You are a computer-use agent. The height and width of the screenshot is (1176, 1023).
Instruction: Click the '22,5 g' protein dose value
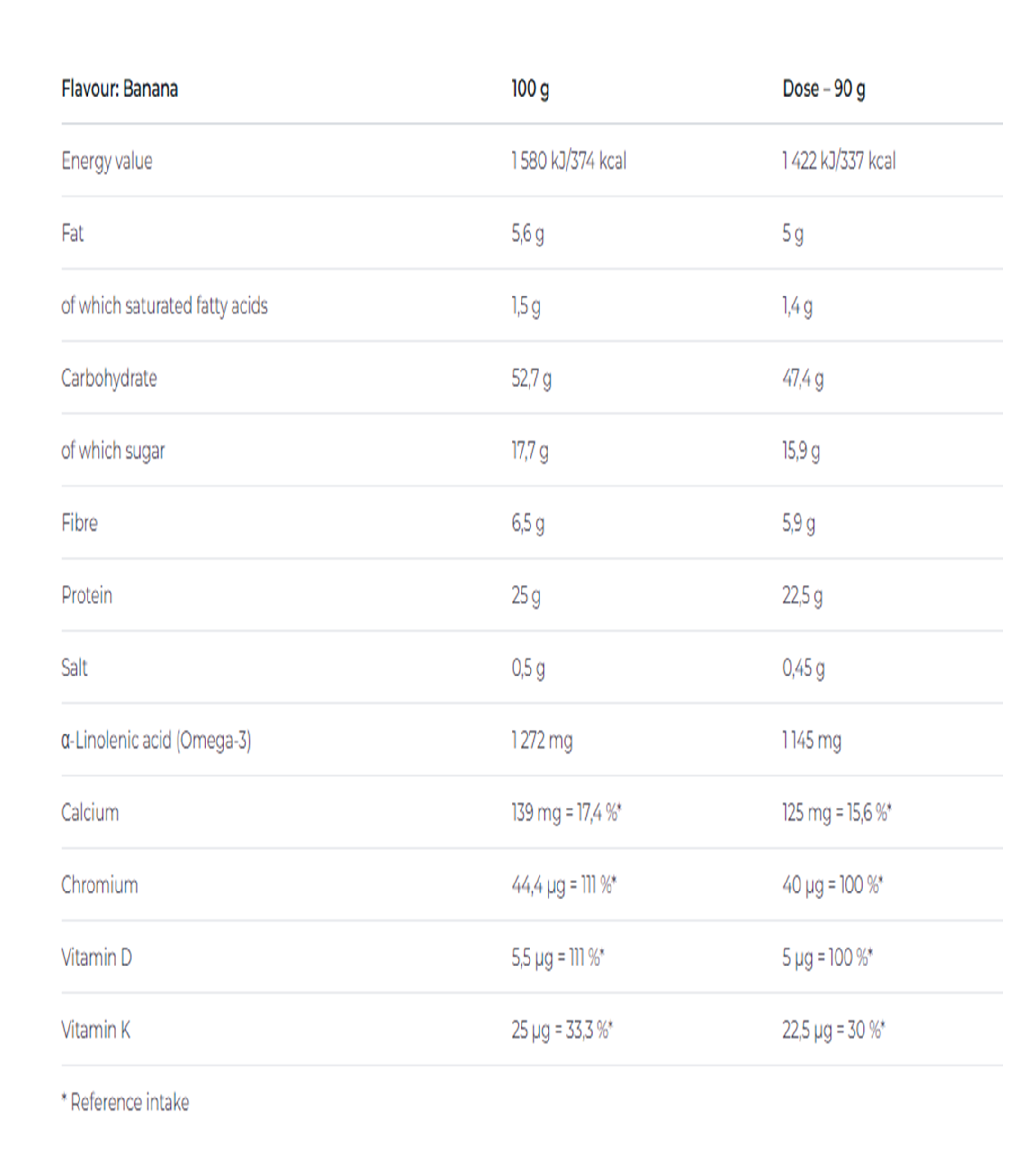(802, 596)
